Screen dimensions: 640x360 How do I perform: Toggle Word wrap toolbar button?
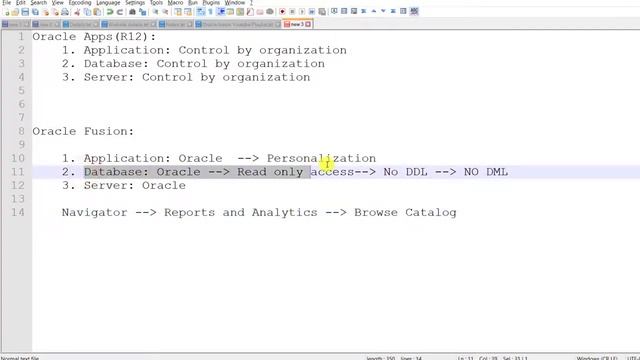coord(200,12)
